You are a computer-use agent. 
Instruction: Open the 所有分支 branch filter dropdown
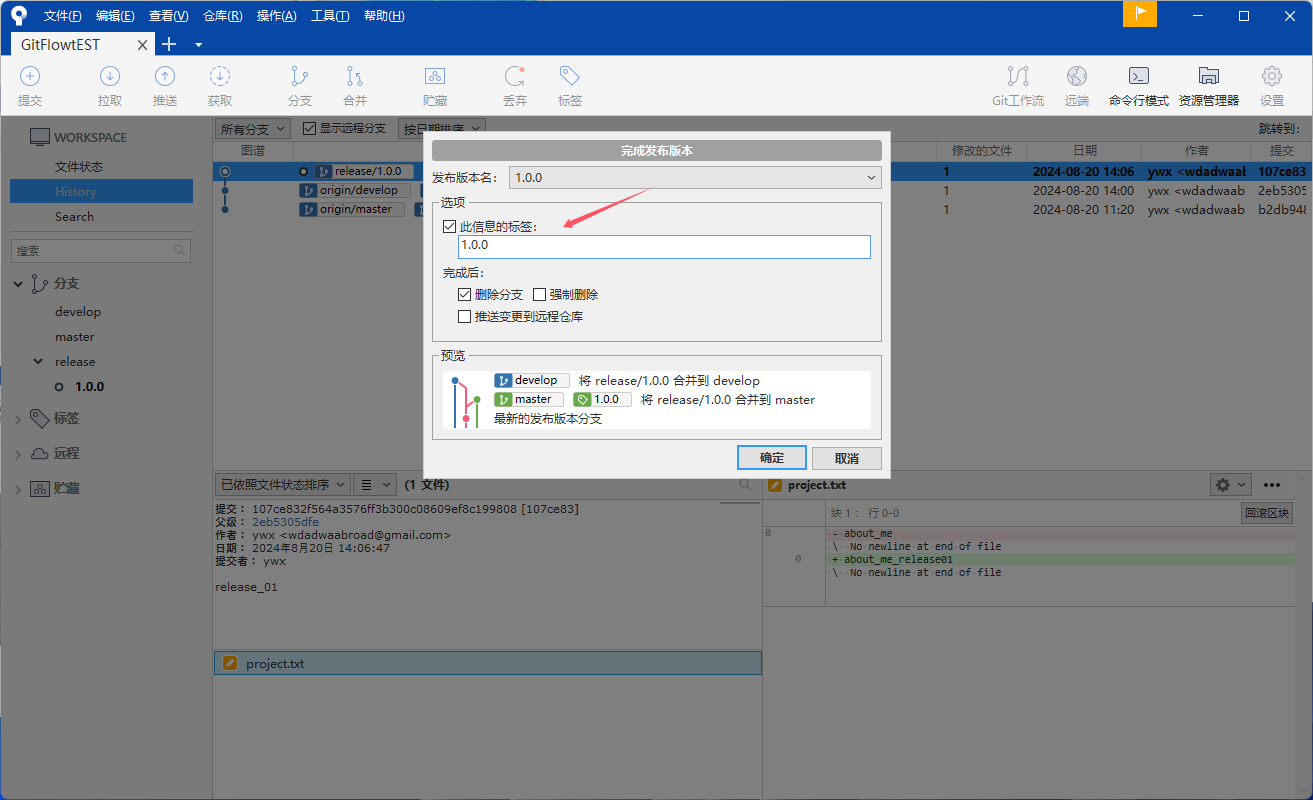253,129
